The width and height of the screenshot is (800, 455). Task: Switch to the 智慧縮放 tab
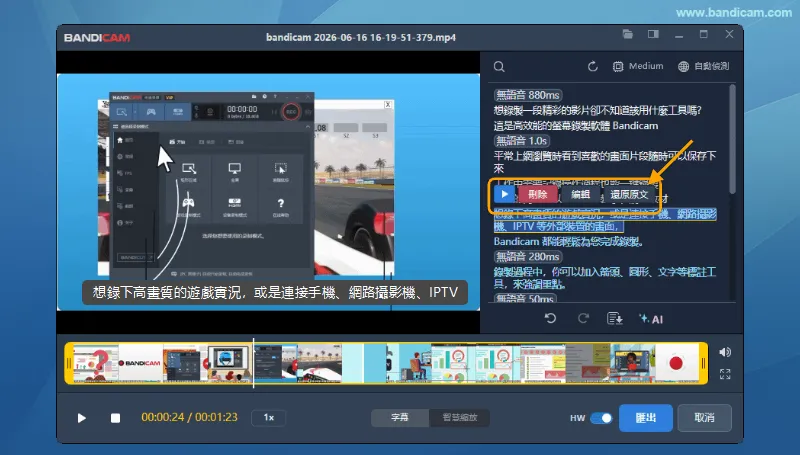click(460, 417)
